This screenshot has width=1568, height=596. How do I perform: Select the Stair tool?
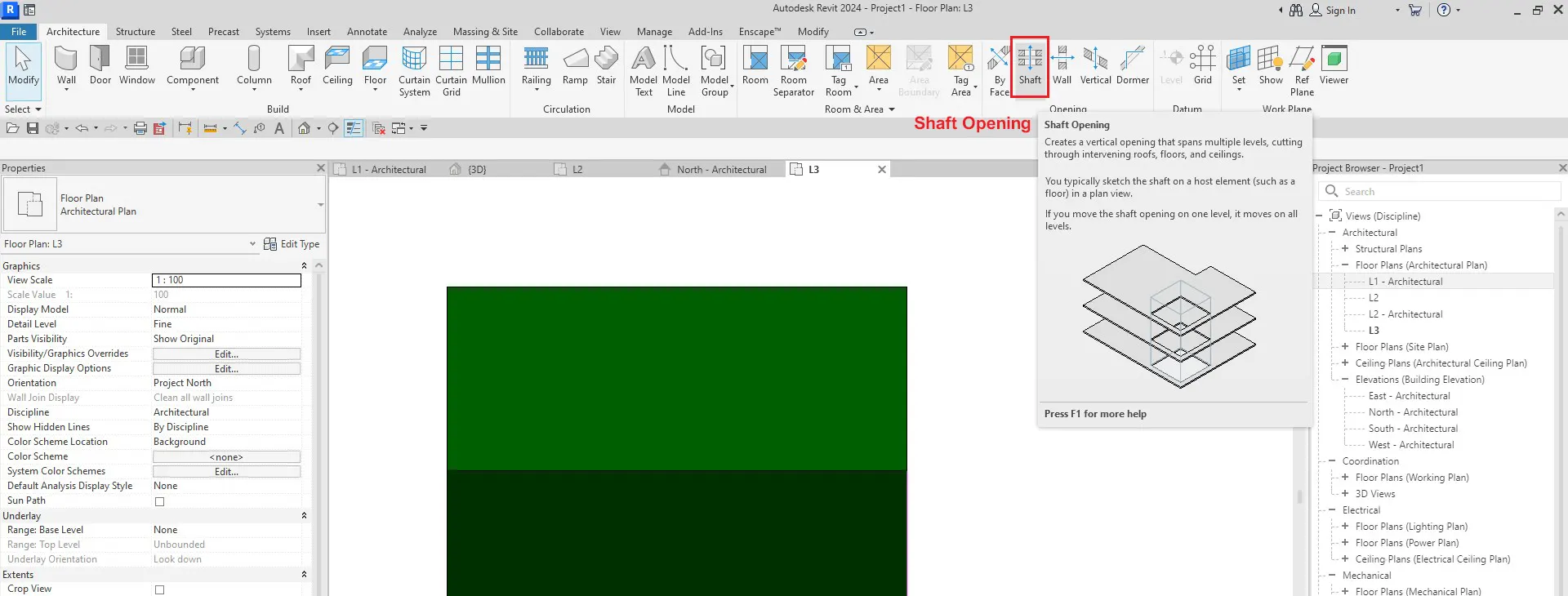[x=606, y=65]
